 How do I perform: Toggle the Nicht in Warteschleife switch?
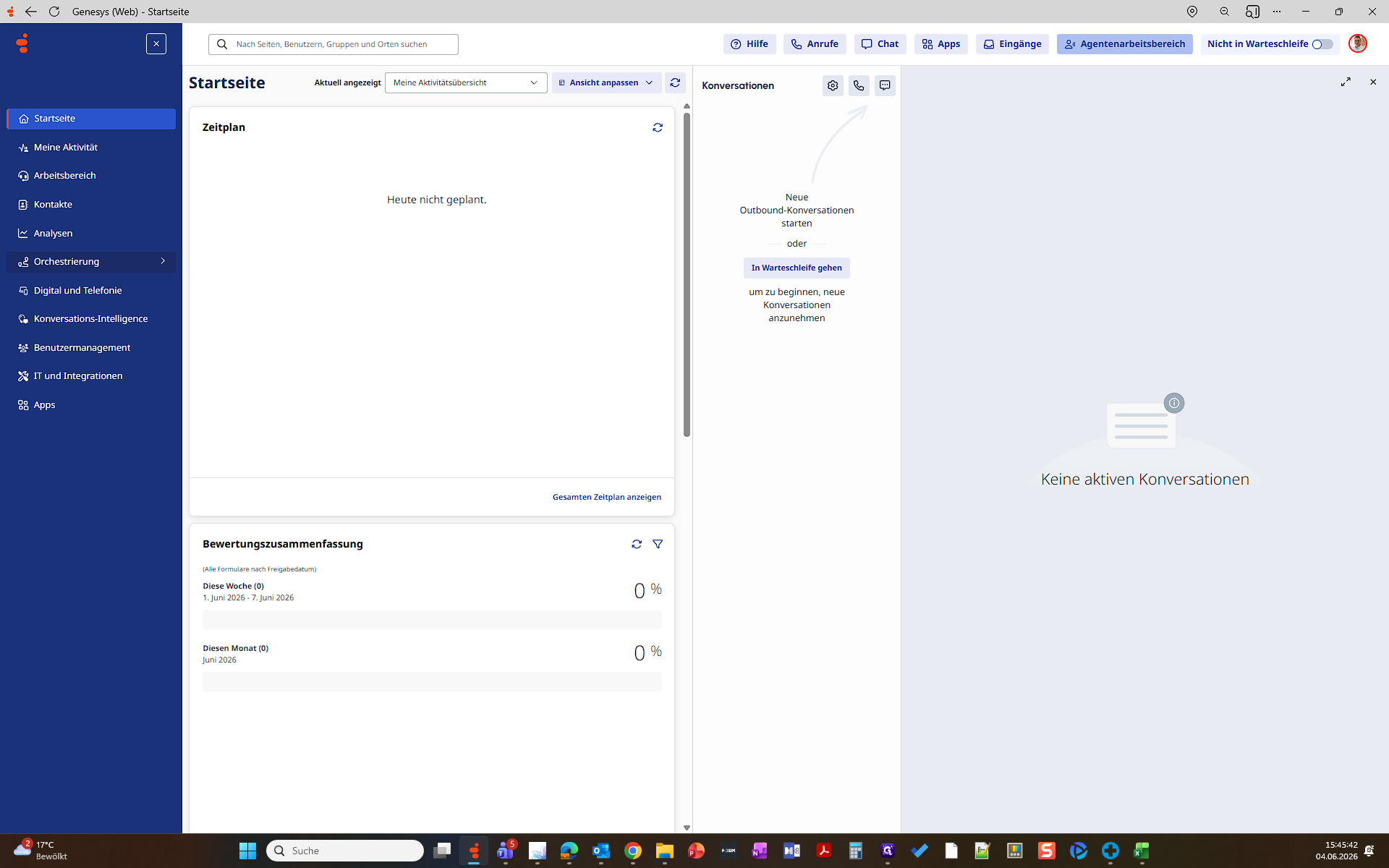click(1322, 44)
